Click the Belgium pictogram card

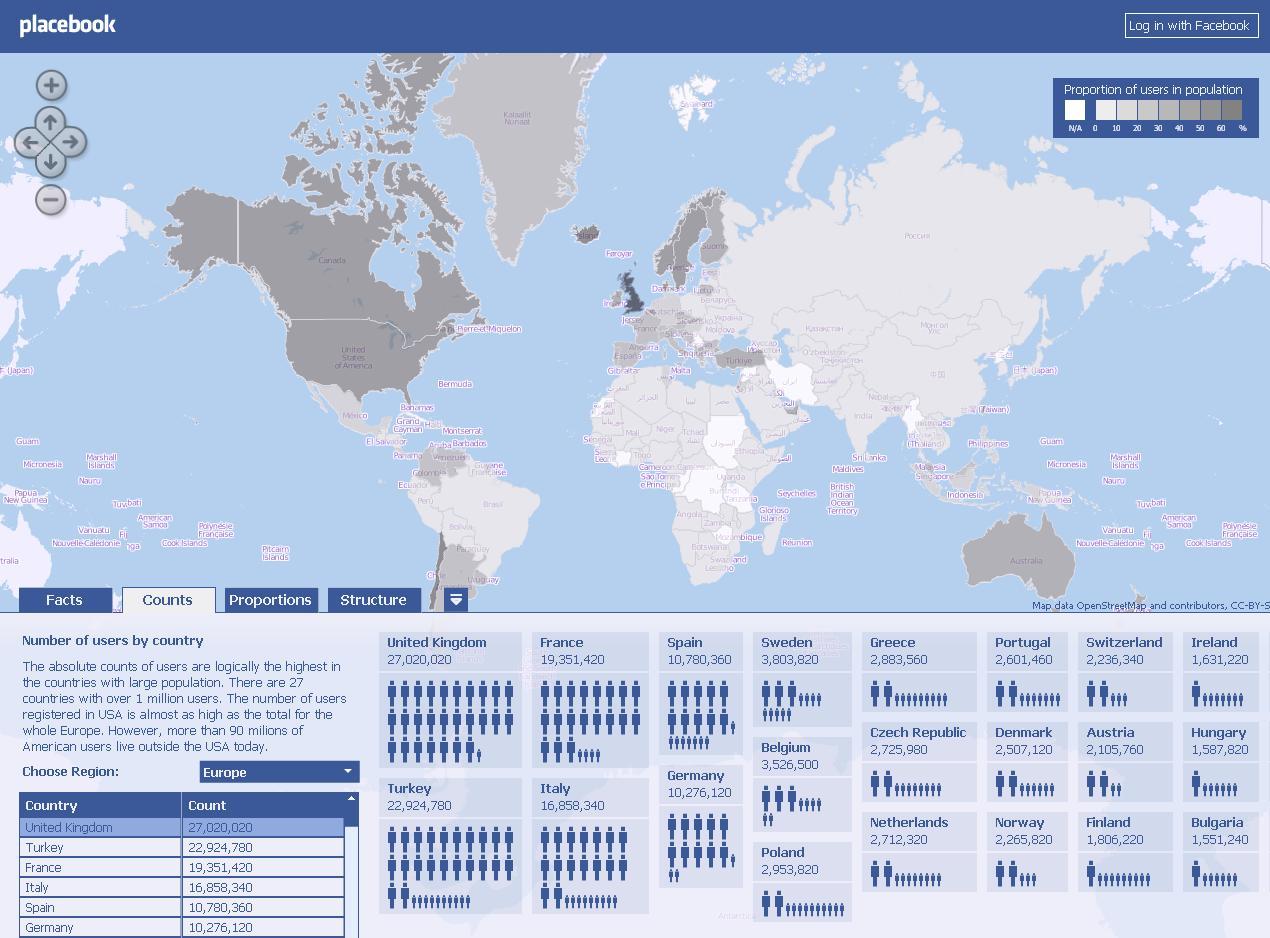coord(802,784)
